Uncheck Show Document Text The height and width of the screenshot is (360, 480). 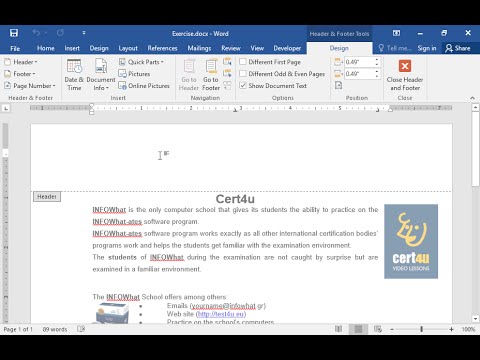pyautogui.click(x=243, y=86)
